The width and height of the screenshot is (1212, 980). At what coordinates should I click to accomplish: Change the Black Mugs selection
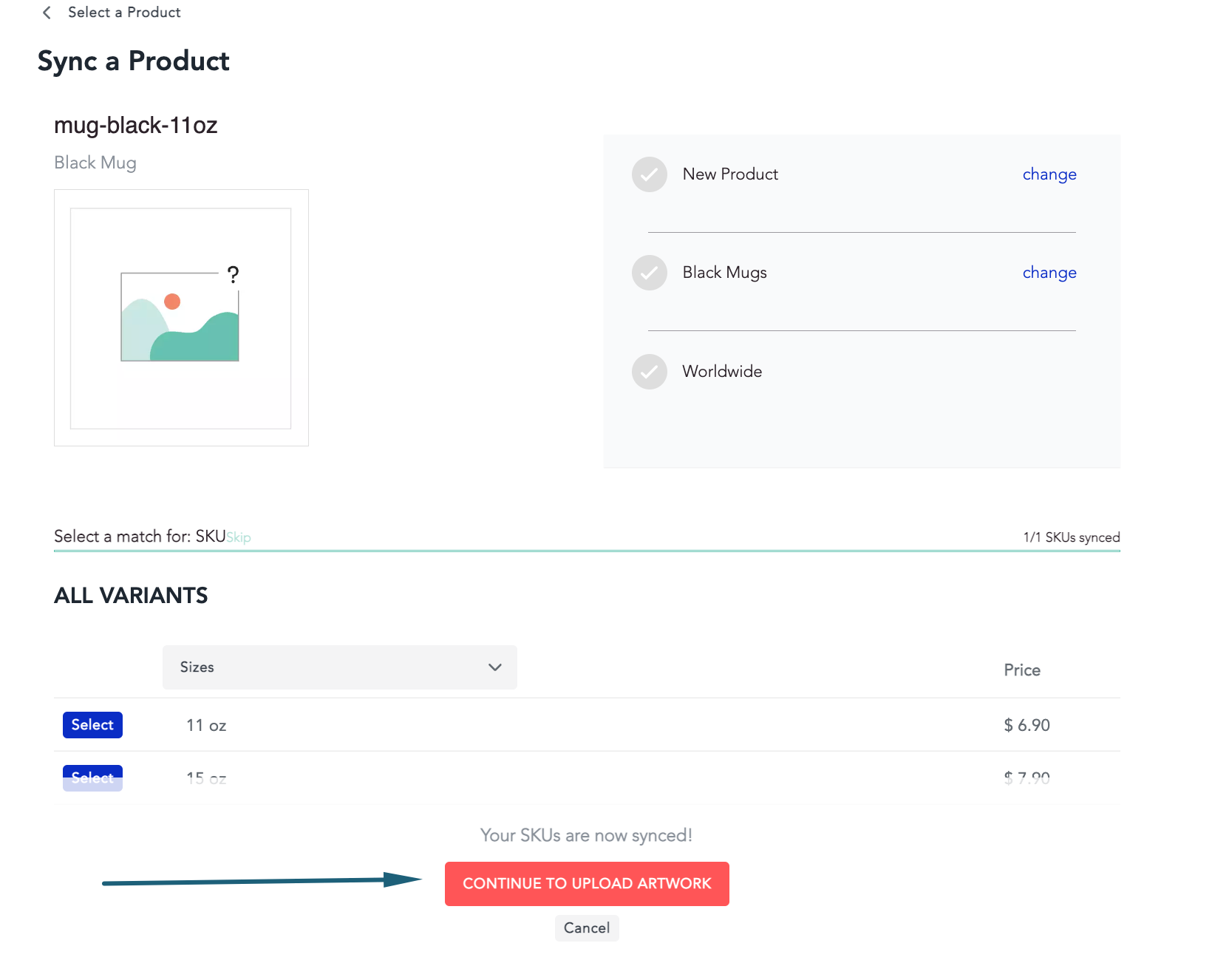click(x=1049, y=273)
